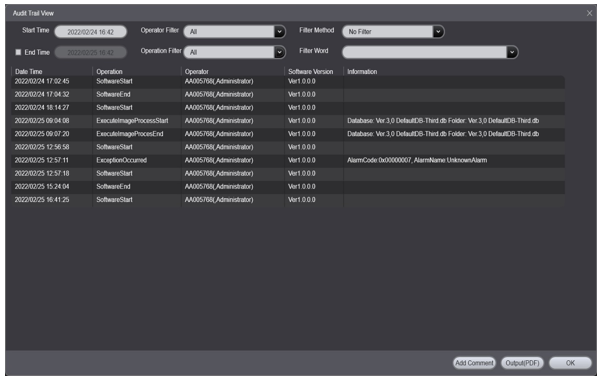
Task: Select the ExceptionOccurred log row
Action: [x=288, y=160]
